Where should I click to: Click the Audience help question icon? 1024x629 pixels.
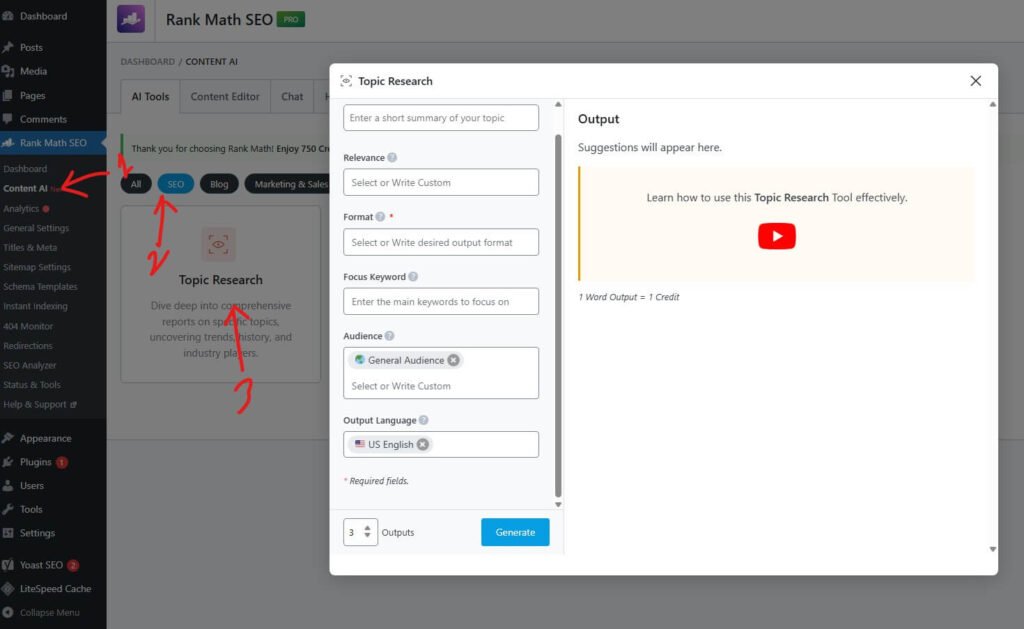(389, 336)
